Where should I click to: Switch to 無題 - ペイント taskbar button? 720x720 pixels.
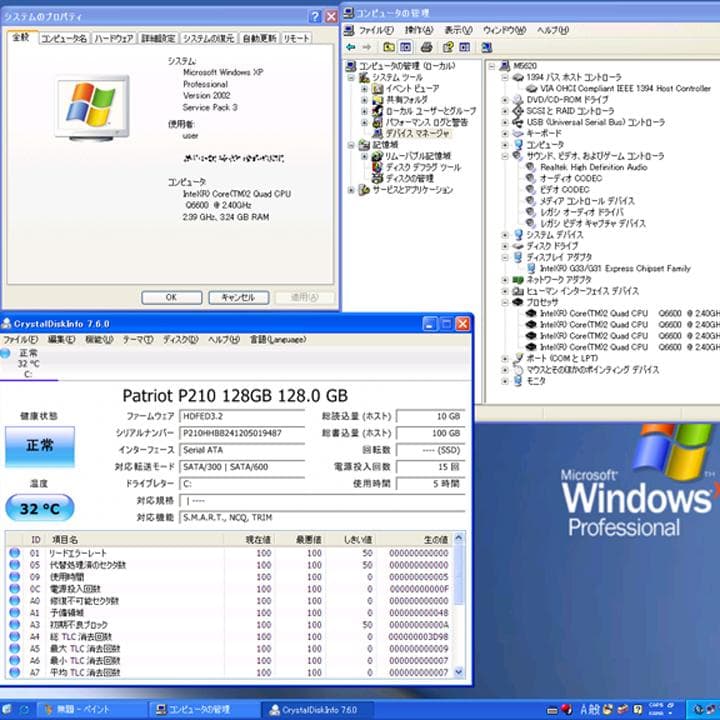click(91, 709)
